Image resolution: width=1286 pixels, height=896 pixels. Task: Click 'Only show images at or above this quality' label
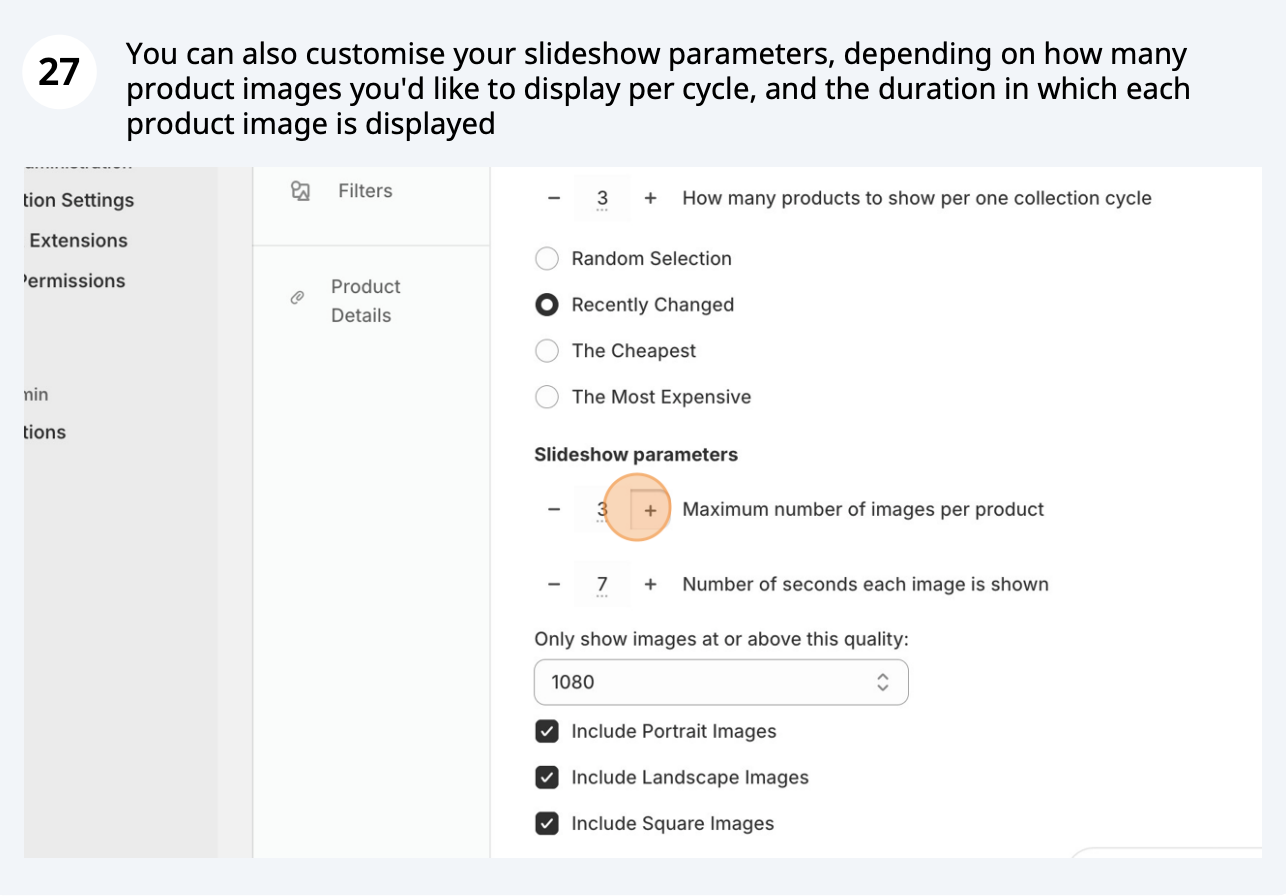tap(721, 639)
